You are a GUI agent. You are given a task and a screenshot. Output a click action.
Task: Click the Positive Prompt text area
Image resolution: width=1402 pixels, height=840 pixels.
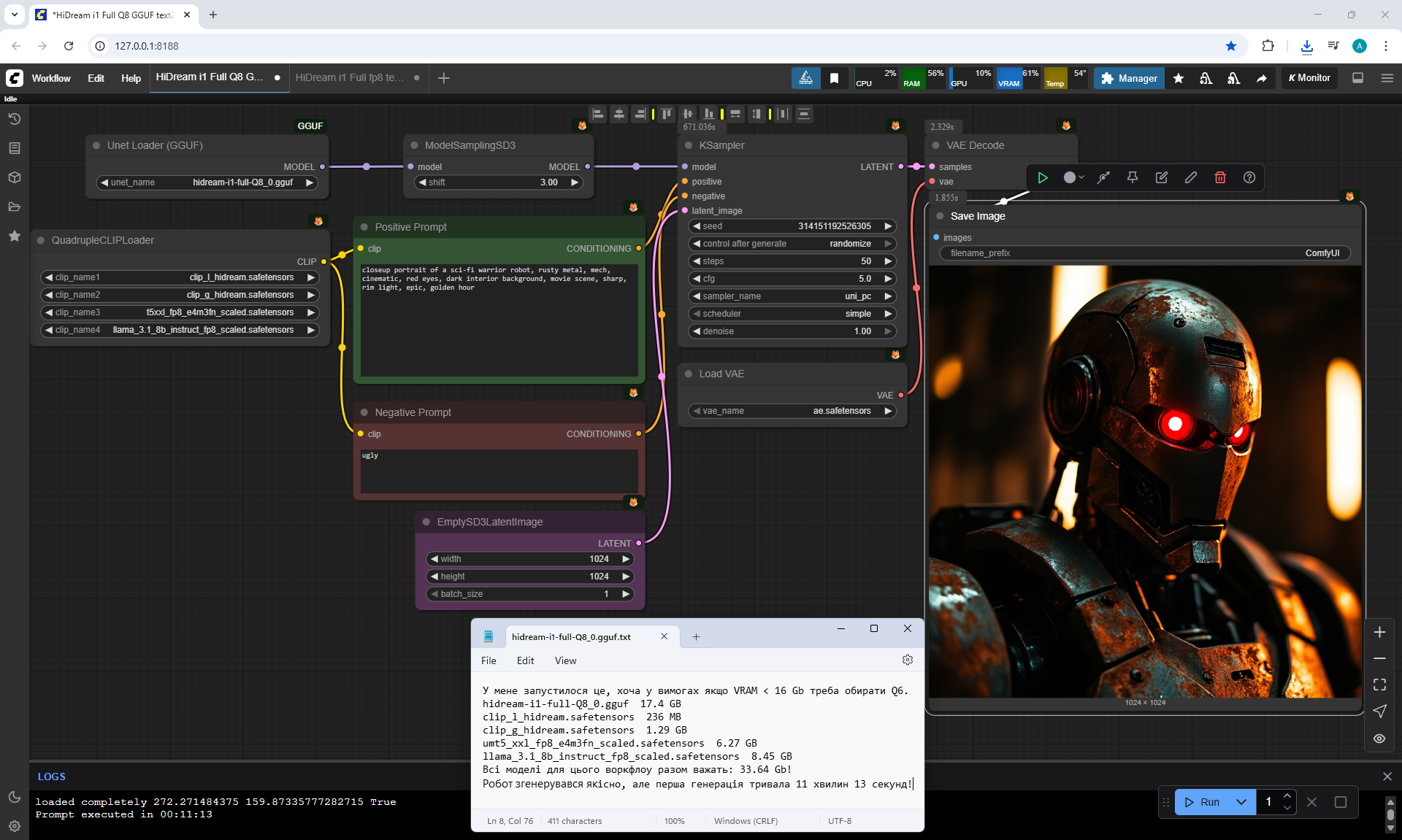[499, 321]
